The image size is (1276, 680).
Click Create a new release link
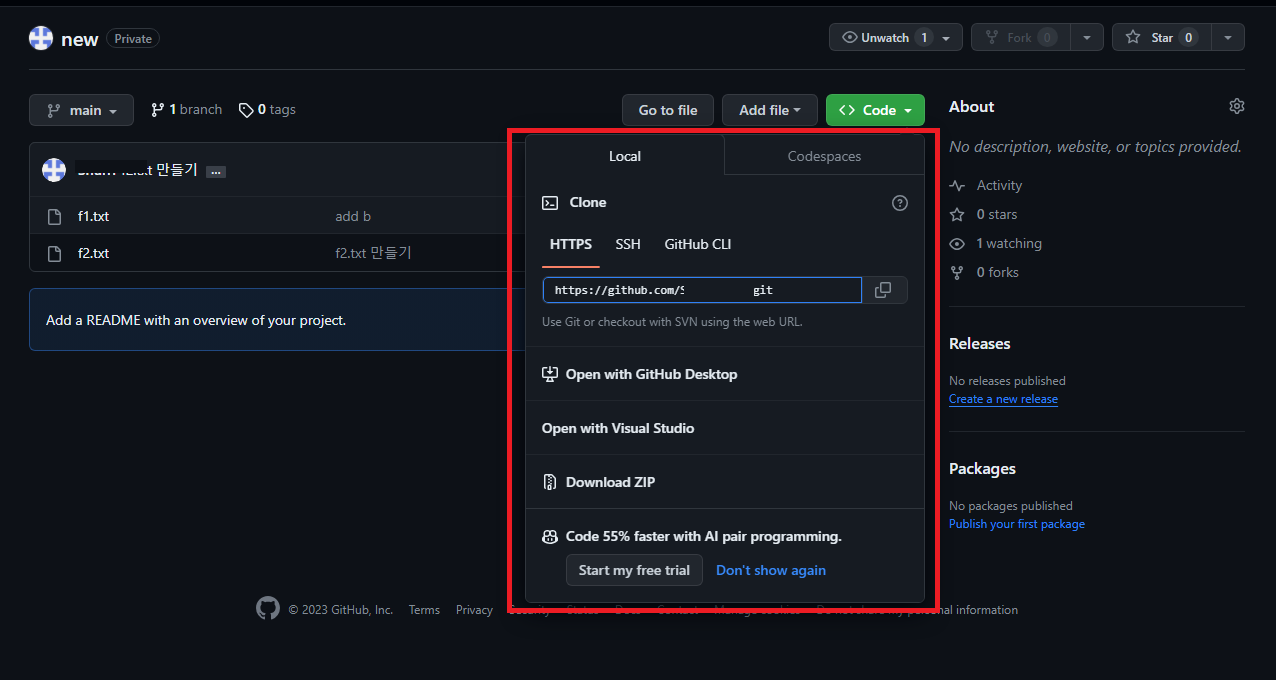[1003, 399]
